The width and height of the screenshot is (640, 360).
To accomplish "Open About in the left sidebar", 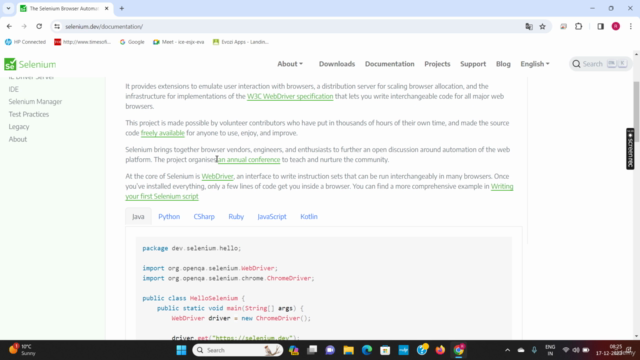I will 18,139.
